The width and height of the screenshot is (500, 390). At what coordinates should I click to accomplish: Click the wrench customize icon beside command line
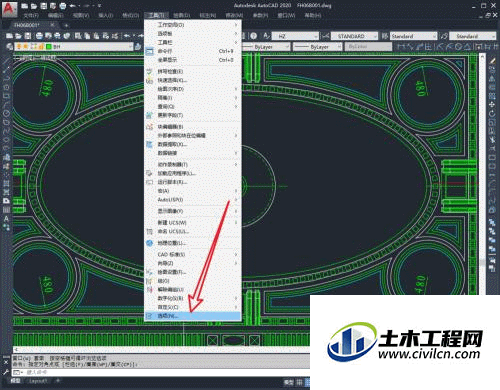pyautogui.click(x=6, y=372)
